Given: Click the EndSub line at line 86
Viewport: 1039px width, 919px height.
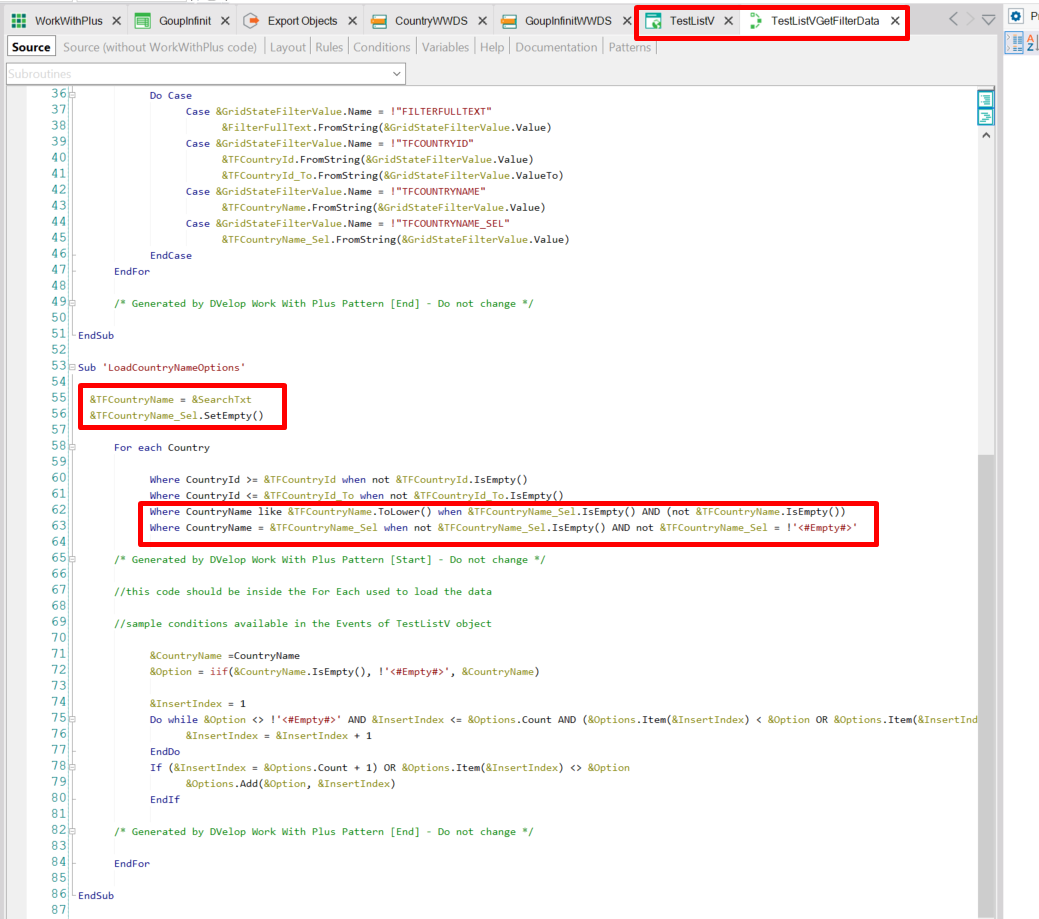Looking at the screenshot, I should pyautogui.click(x=96, y=895).
